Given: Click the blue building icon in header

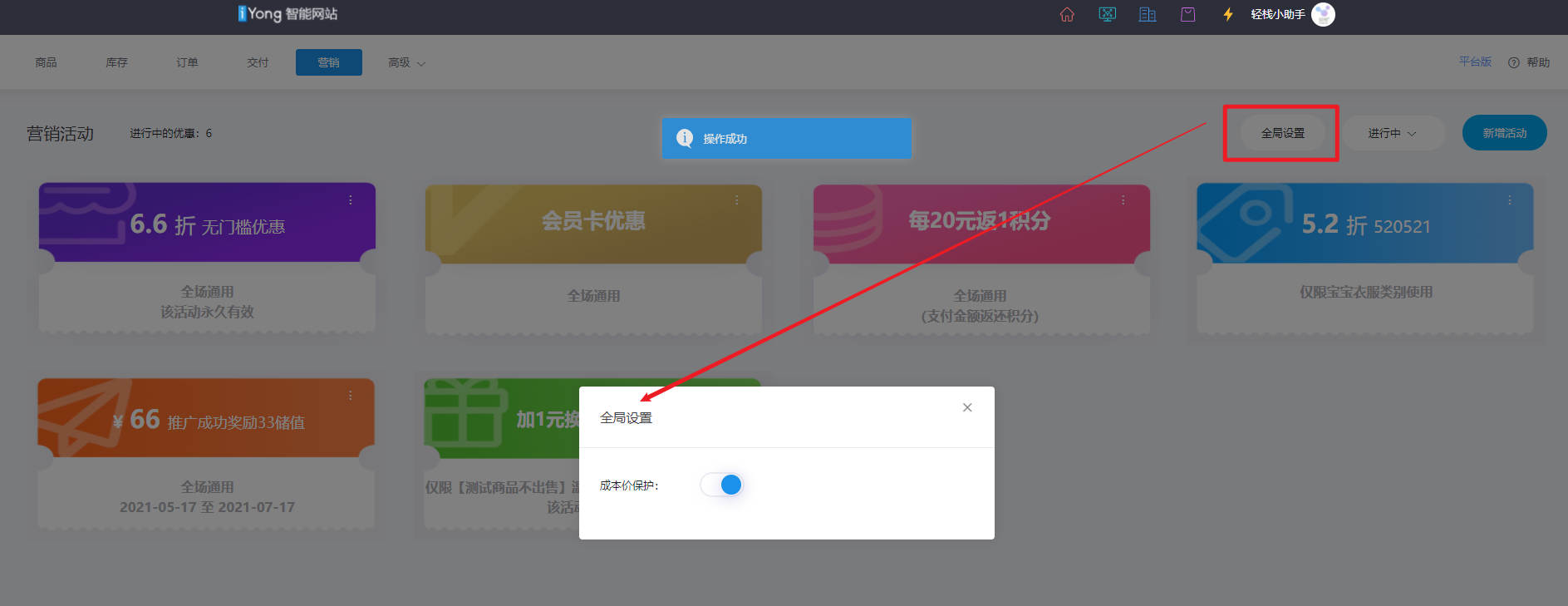Looking at the screenshot, I should [1148, 14].
